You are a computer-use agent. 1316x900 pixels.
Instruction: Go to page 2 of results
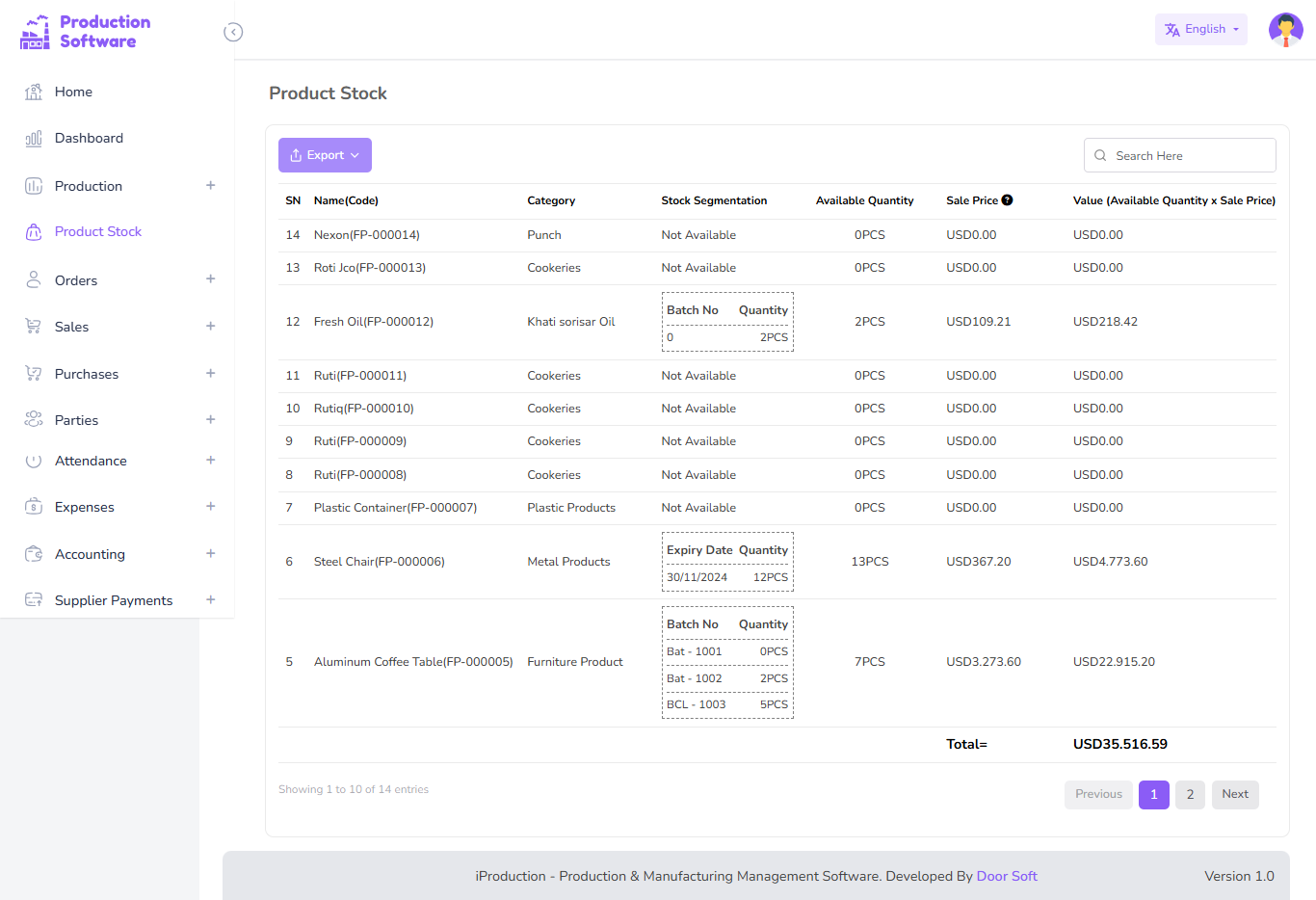(1190, 794)
